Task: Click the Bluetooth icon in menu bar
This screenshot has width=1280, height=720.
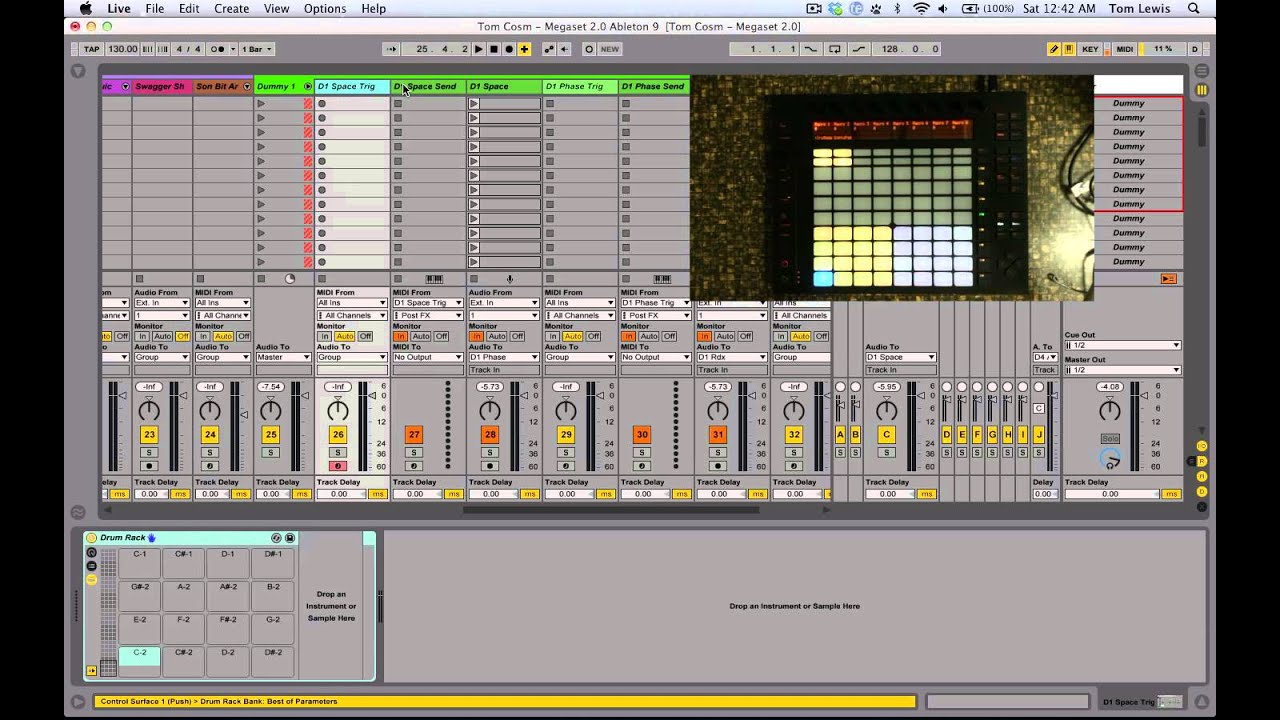Action: [897, 9]
